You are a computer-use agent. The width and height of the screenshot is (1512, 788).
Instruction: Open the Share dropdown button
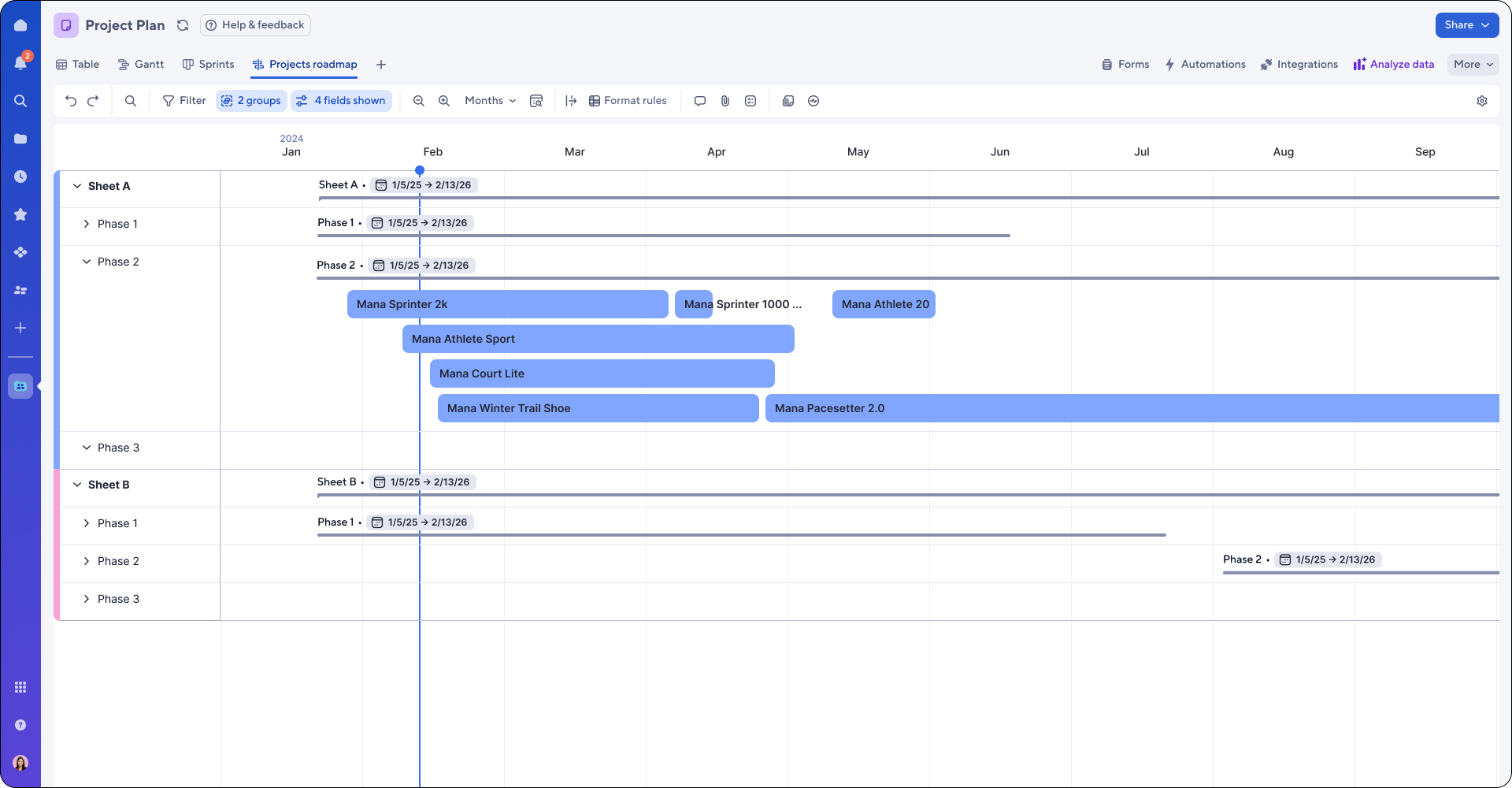click(x=1466, y=25)
